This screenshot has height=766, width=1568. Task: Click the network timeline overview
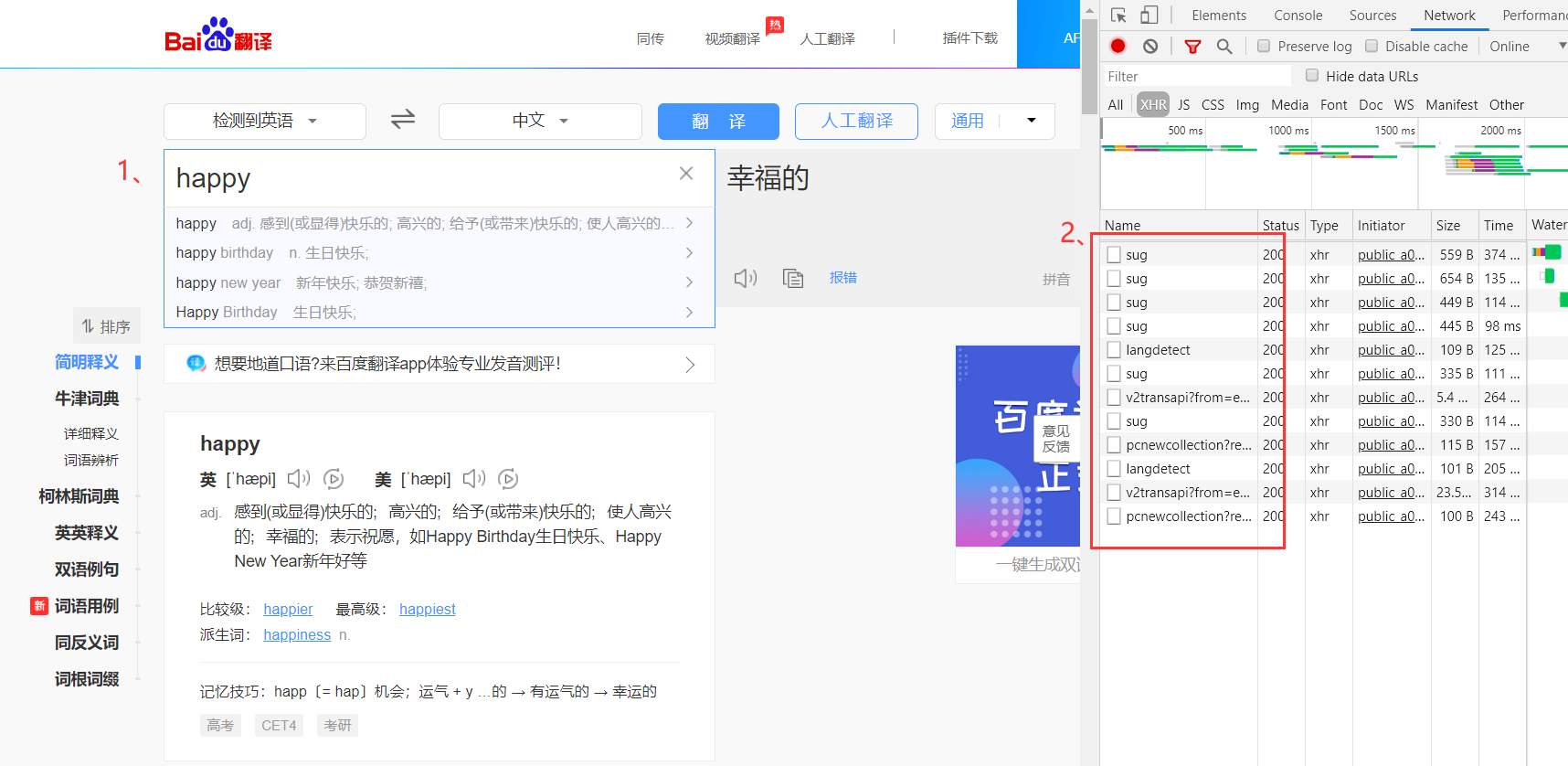click(x=1334, y=165)
